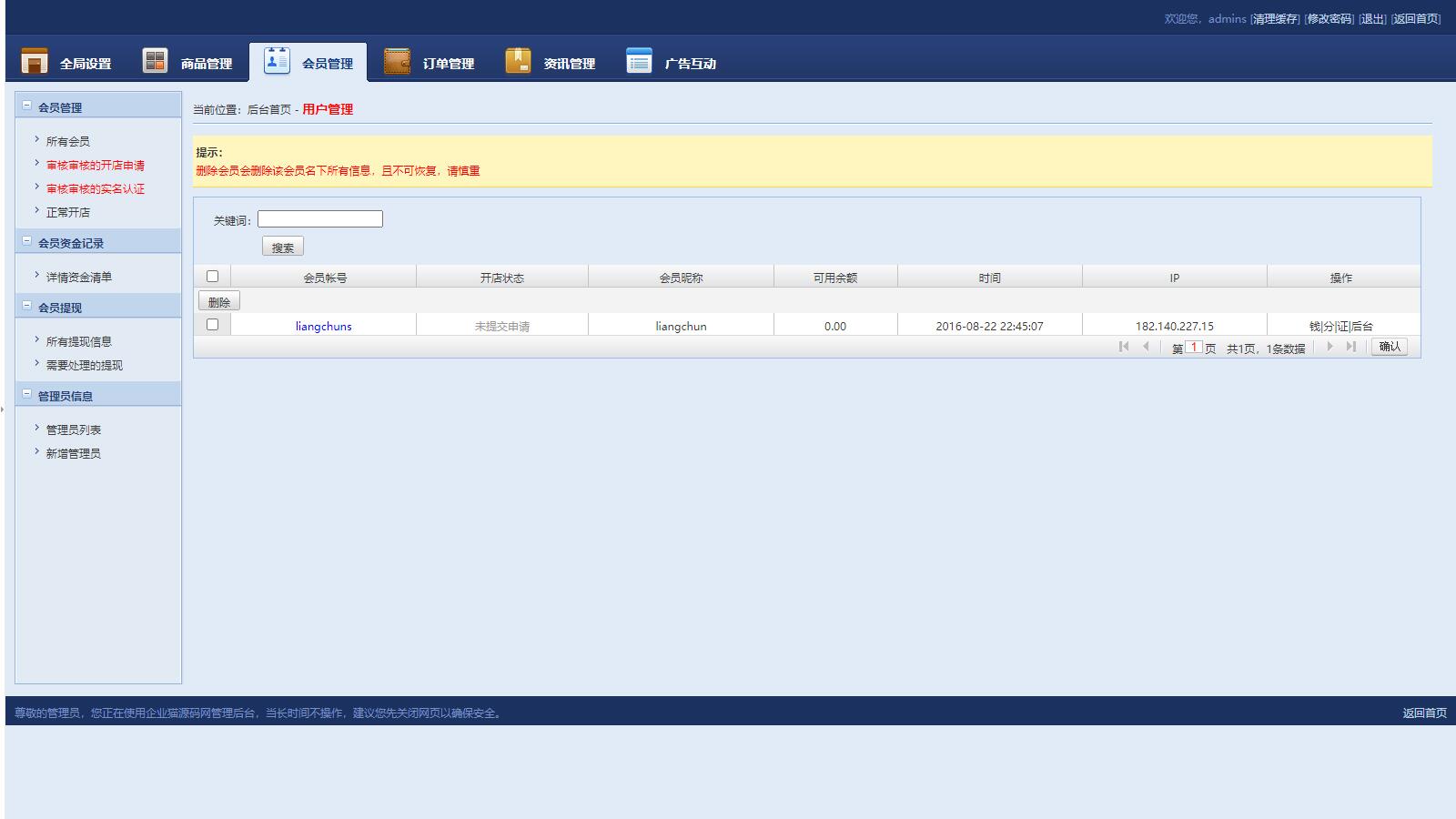This screenshot has height=819, width=1456.
Task: Open the 全局设置 module icon
Action: (34, 60)
